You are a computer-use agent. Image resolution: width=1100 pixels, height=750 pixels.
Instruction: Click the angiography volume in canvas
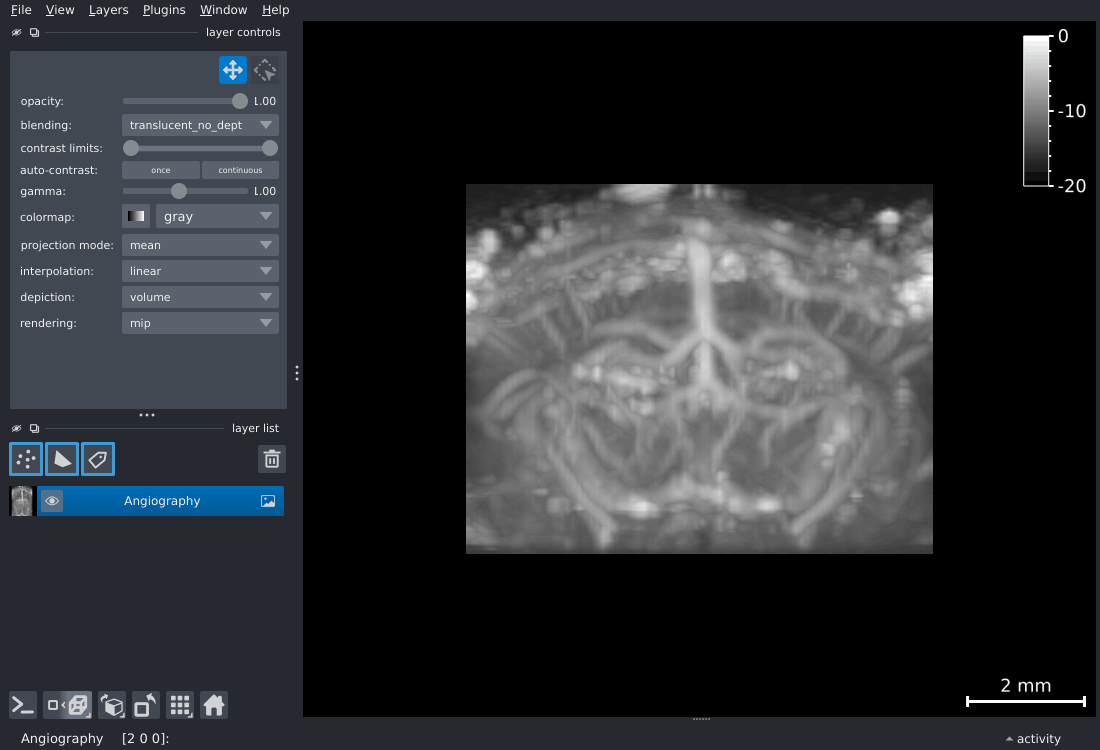[x=699, y=369]
